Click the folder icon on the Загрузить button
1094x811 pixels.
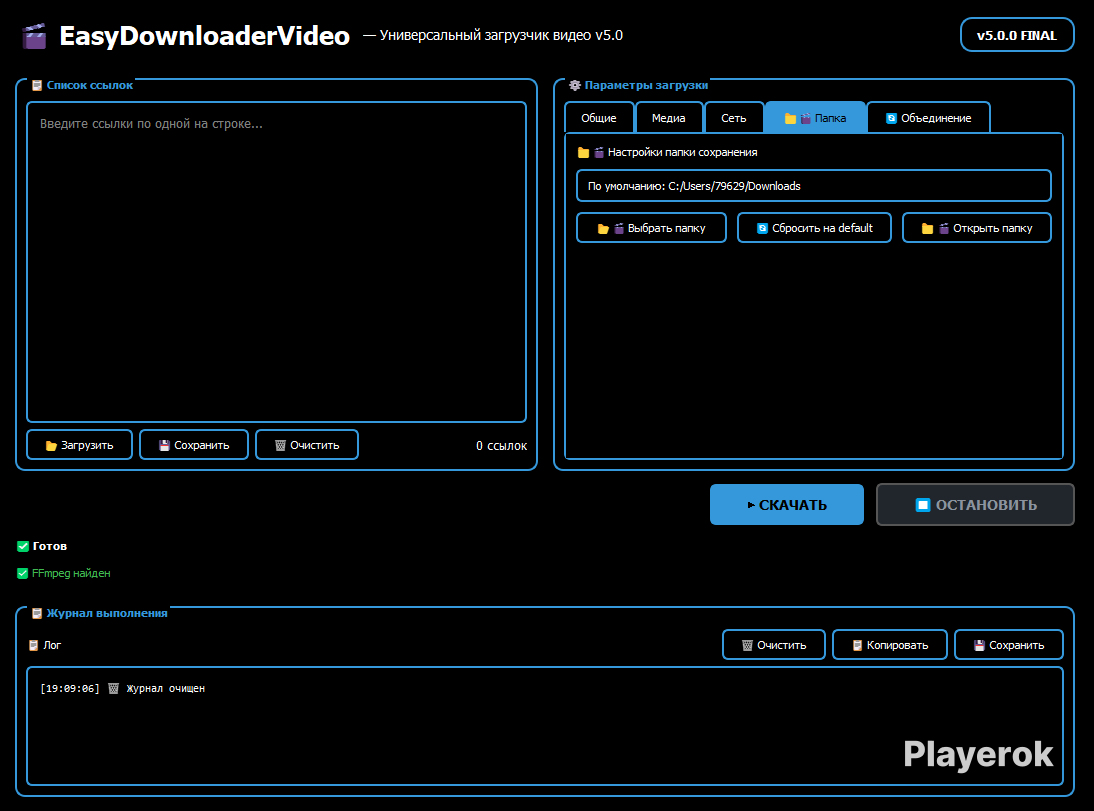coord(51,445)
